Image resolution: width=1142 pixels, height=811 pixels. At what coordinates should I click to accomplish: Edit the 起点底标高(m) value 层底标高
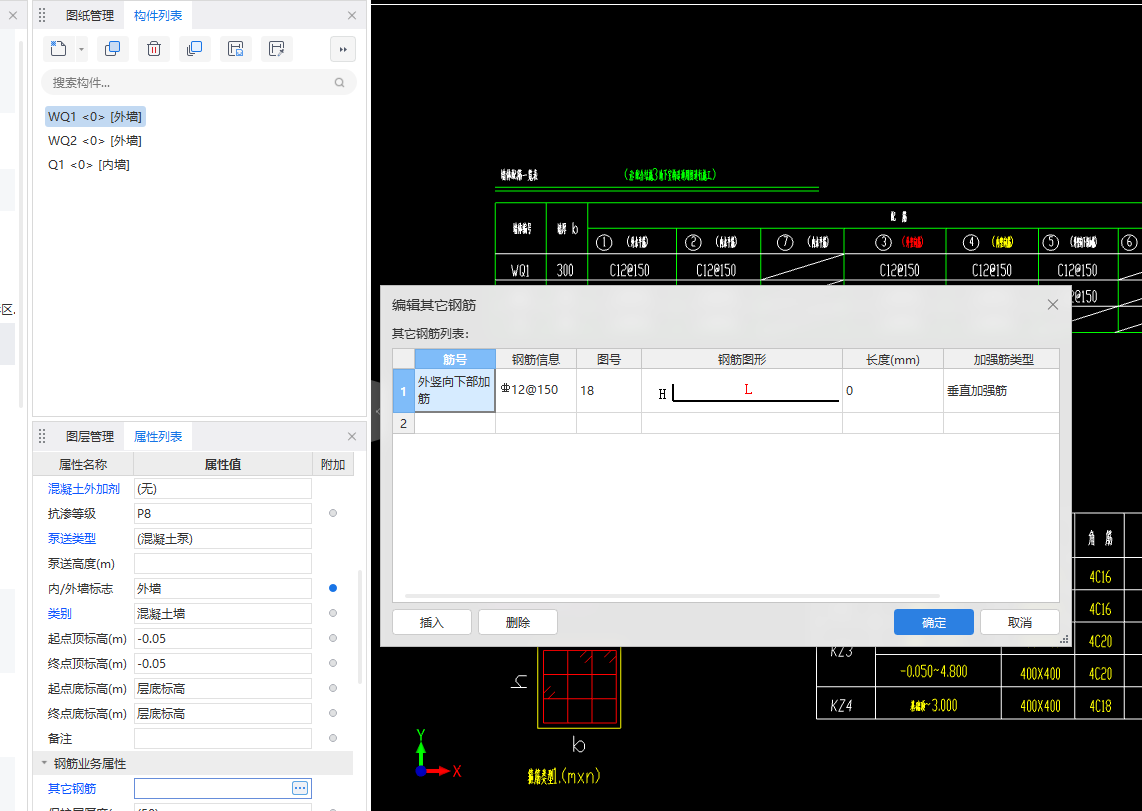point(223,688)
